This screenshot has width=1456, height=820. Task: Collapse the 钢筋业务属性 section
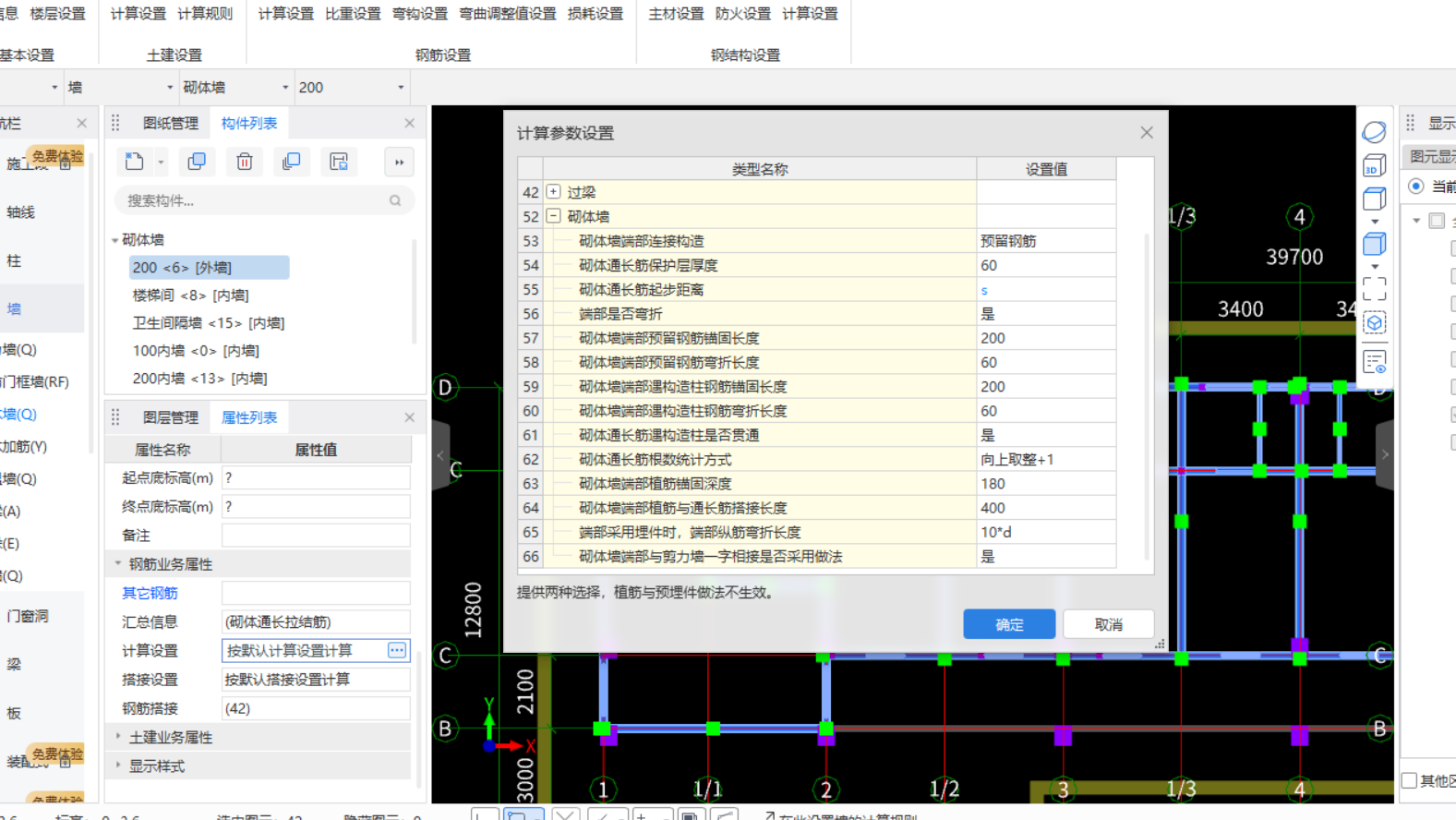click(x=118, y=563)
